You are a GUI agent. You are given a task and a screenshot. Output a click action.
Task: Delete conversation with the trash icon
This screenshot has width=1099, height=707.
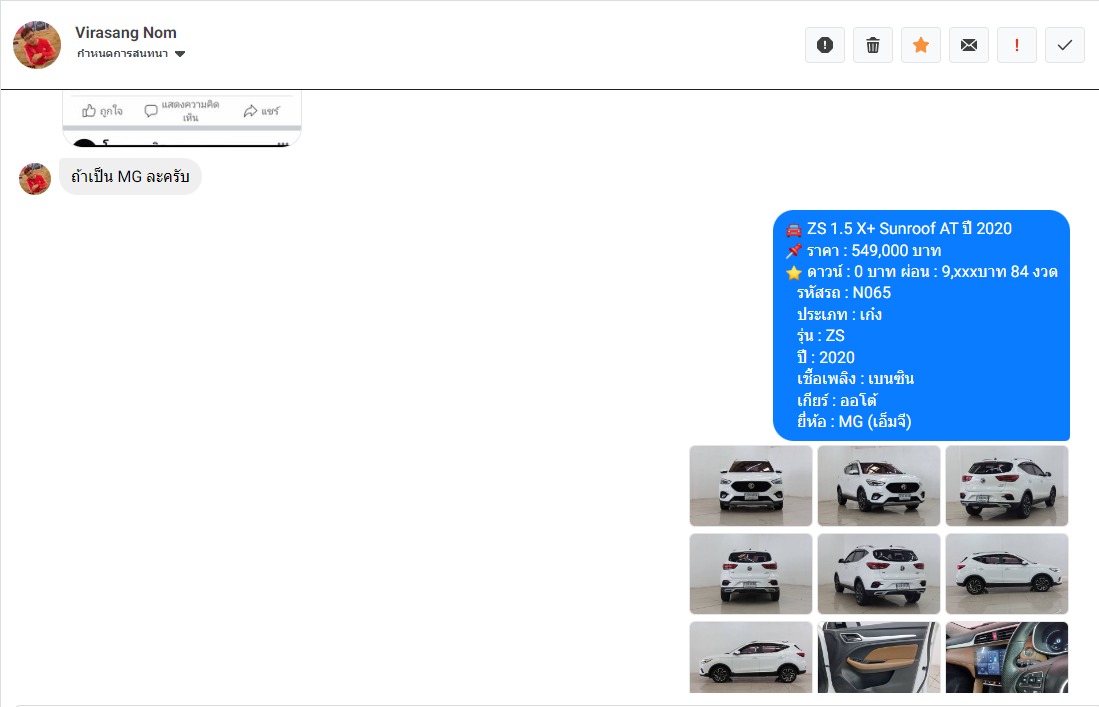click(873, 46)
